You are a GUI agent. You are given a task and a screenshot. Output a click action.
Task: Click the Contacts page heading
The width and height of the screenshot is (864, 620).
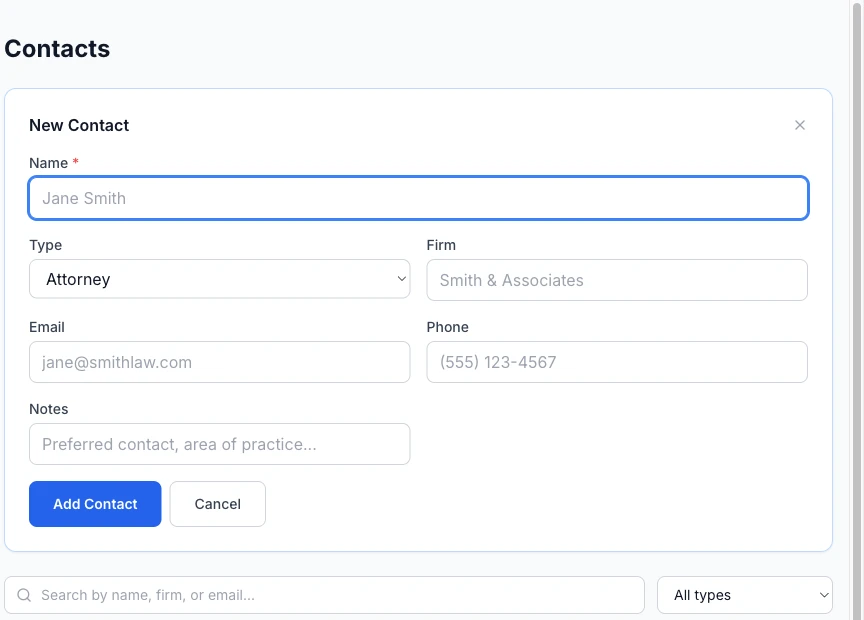pyautogui.click(x=57, y=48)
